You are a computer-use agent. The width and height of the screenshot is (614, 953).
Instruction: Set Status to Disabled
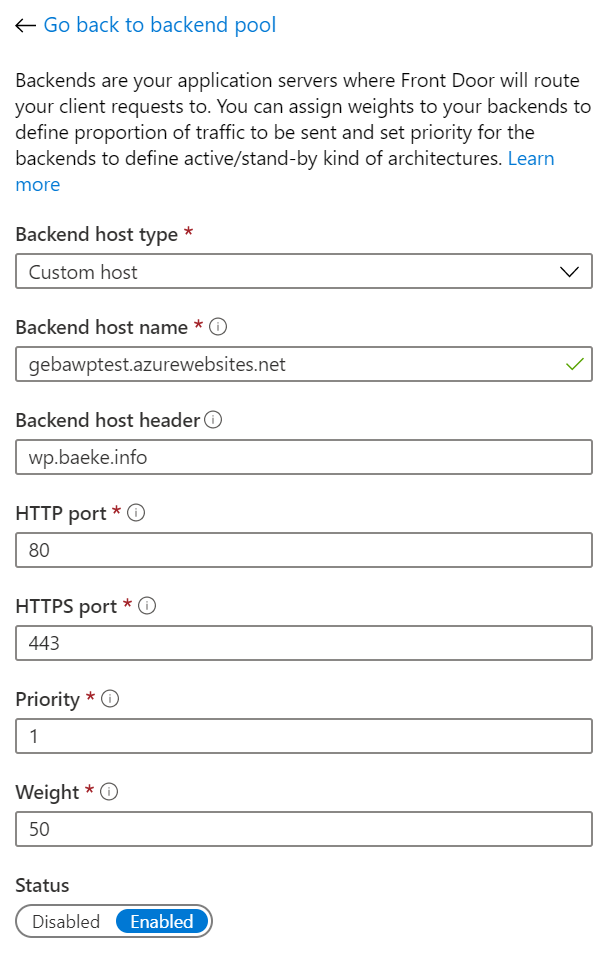66,922
